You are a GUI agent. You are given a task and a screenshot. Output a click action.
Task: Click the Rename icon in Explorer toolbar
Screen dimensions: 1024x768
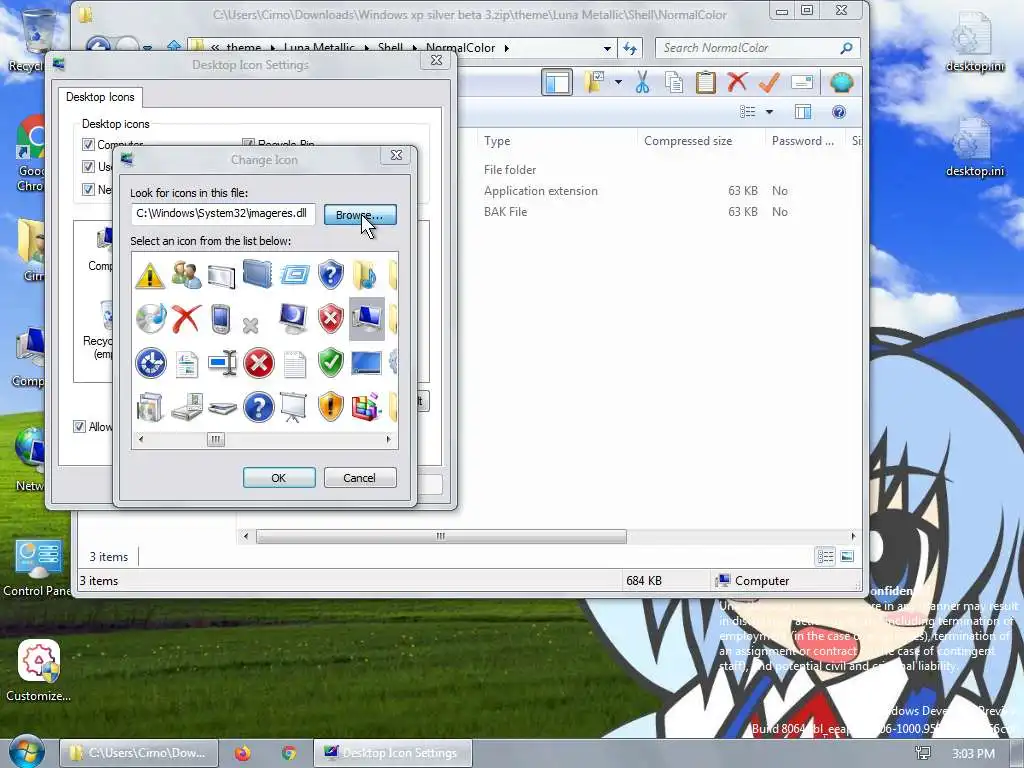pos(801,82)
